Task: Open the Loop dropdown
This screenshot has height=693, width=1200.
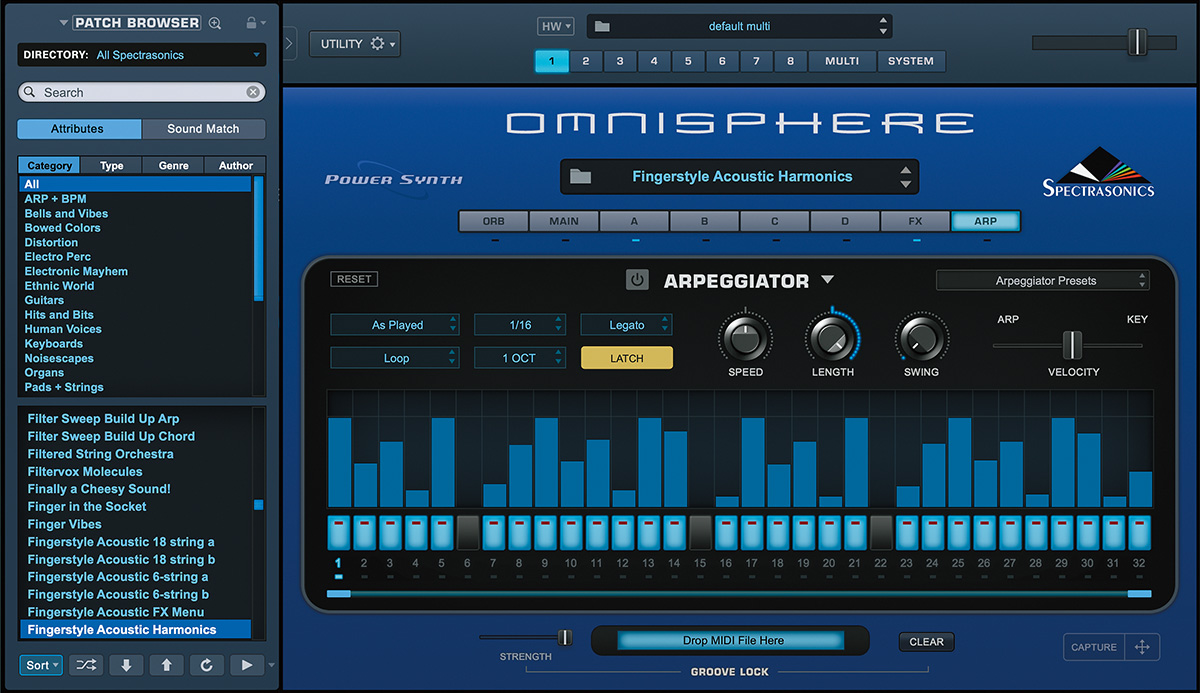Action: pos(395,358)
